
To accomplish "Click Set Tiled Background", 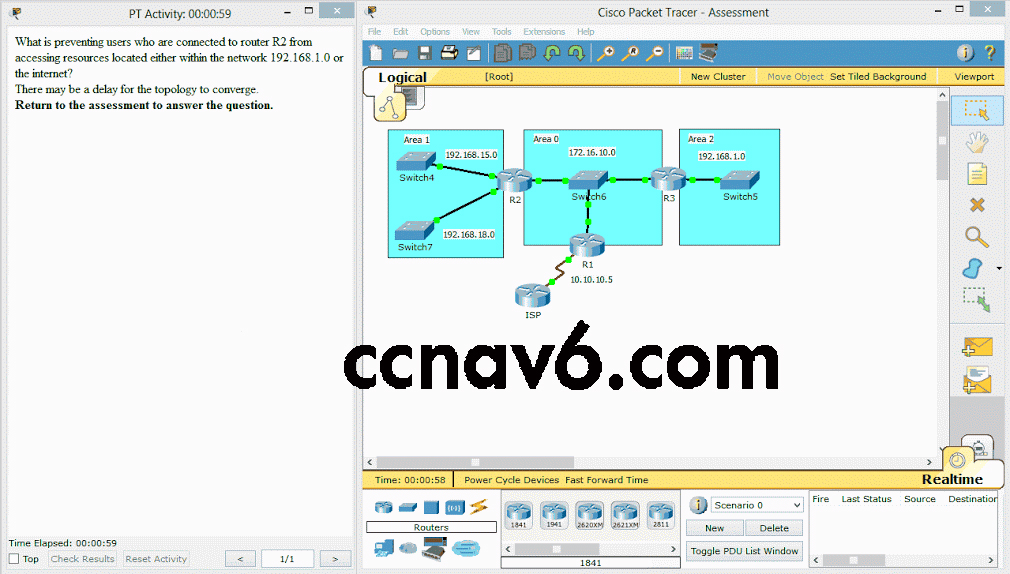I will (878, 77).
